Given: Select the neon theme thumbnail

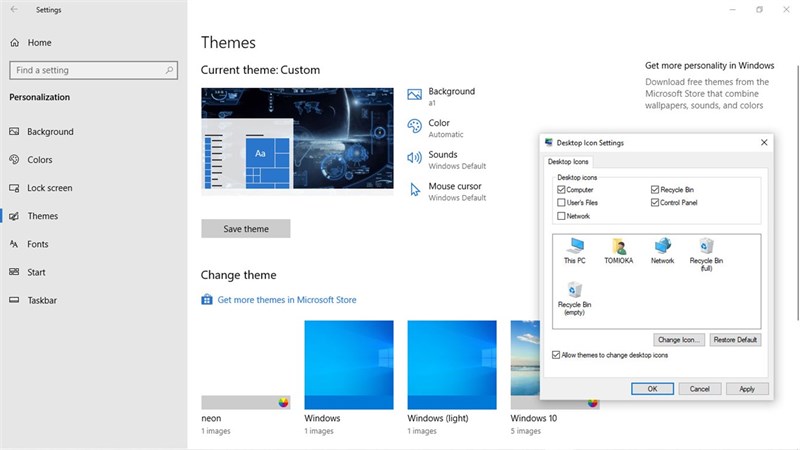Looking at the screenshot, I should pos(246,365).
